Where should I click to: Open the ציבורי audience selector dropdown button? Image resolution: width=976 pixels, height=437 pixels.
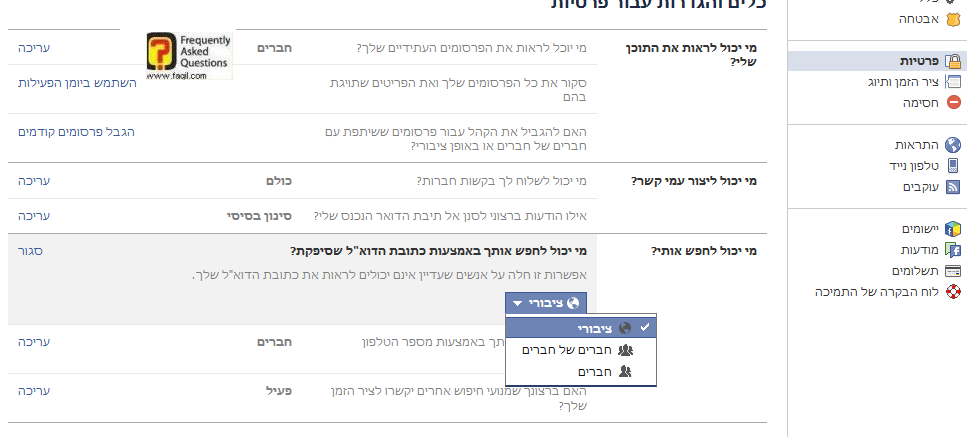tap(546, 302)
